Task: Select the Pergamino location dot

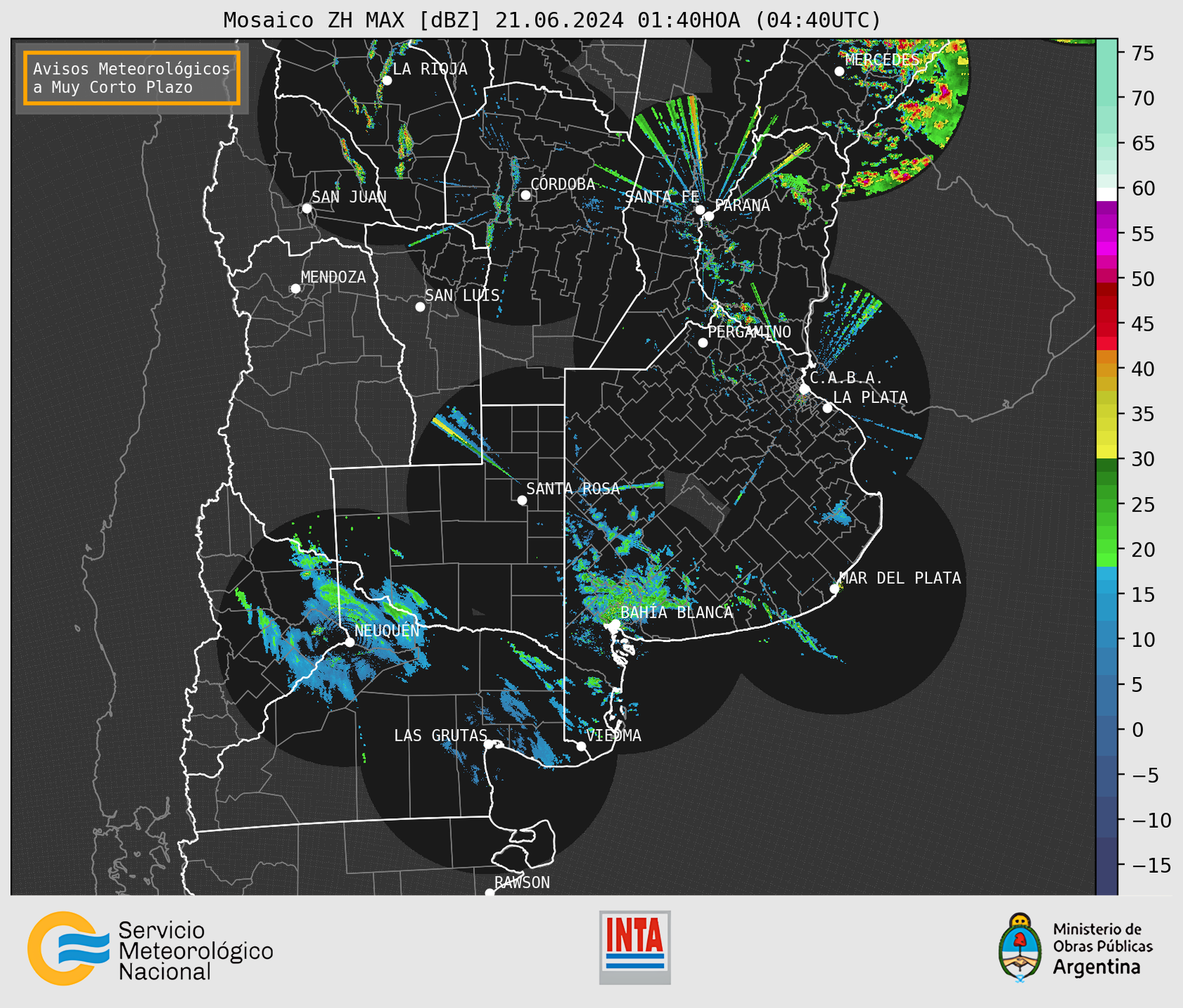Action: point(703,343)
